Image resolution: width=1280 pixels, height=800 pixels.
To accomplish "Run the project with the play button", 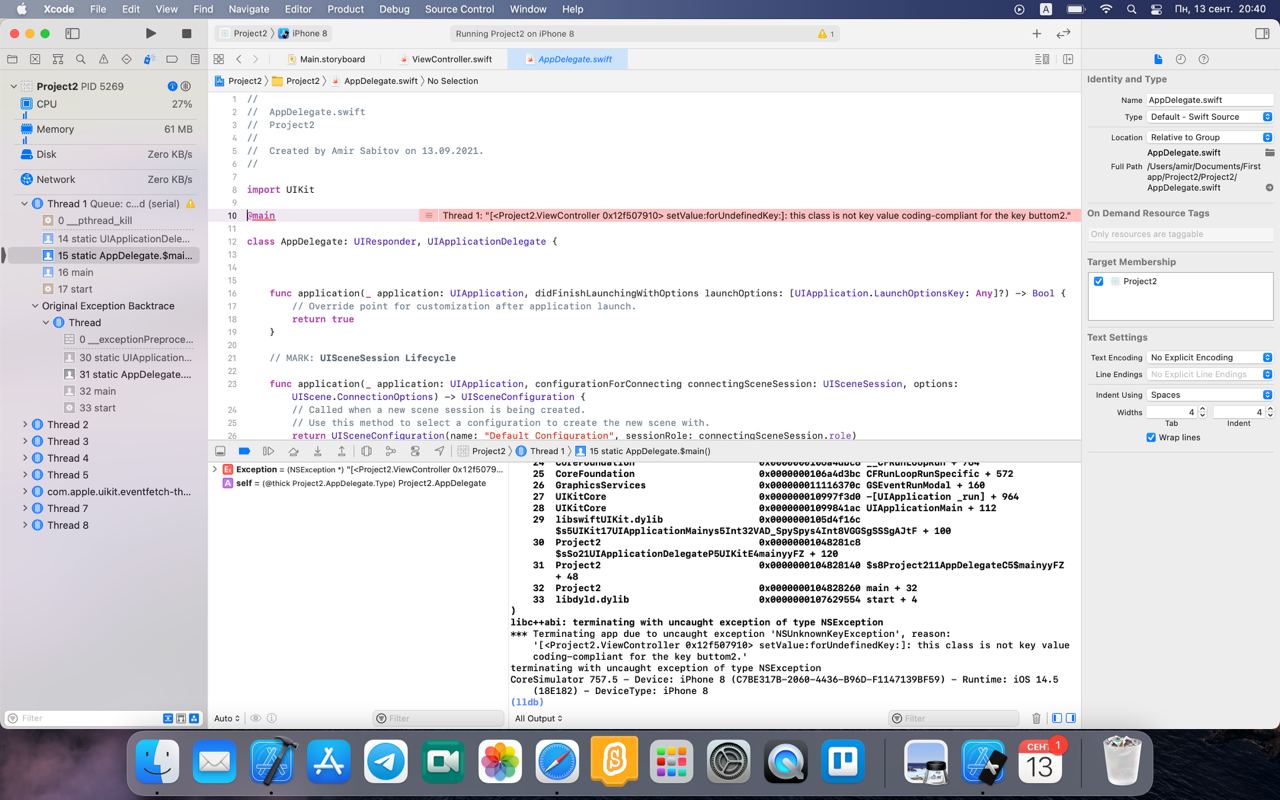I will point(151,33).
